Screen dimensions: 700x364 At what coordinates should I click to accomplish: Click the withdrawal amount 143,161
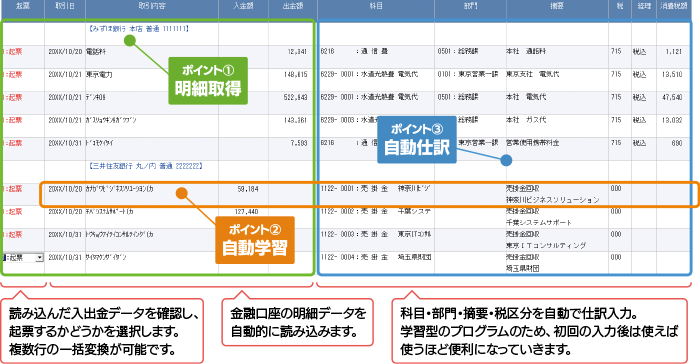point(296,120)
